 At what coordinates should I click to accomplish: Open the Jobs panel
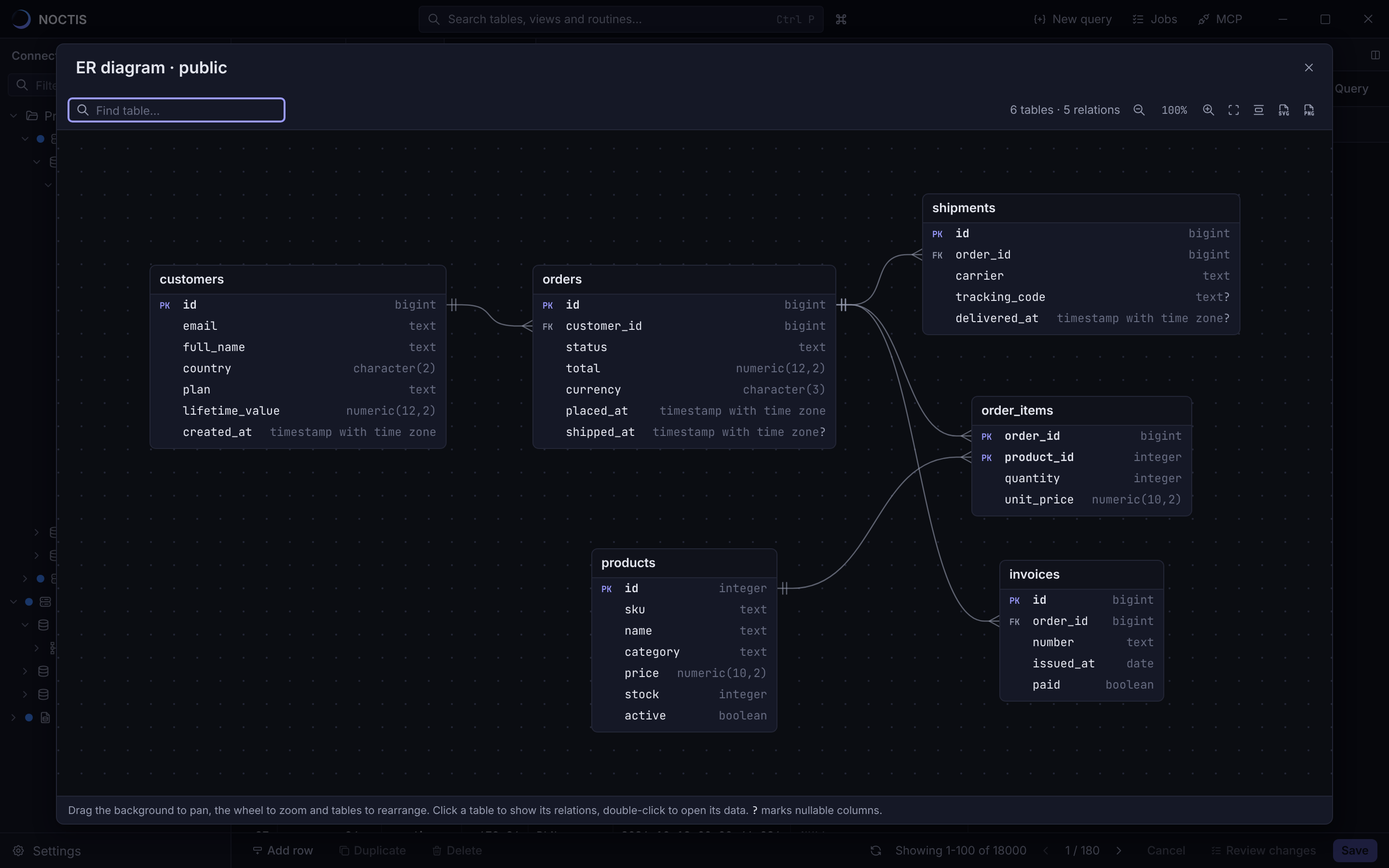tap(1154, 19)
